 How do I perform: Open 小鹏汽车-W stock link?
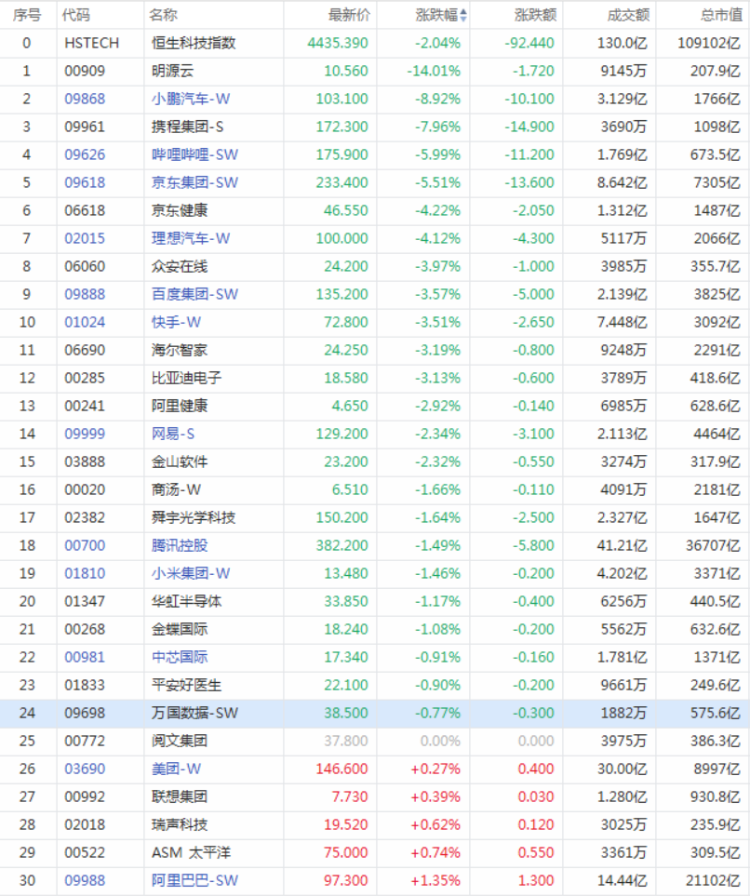click(190, 99)
